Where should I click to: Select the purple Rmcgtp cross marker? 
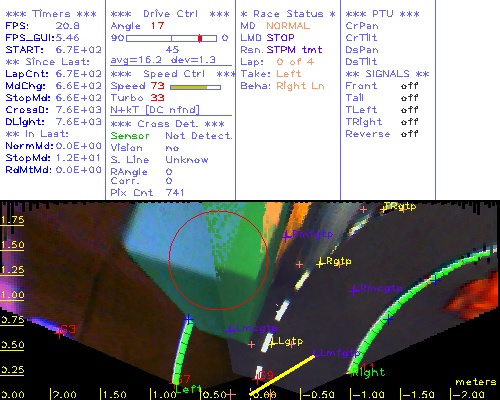(x=354, y=290)
